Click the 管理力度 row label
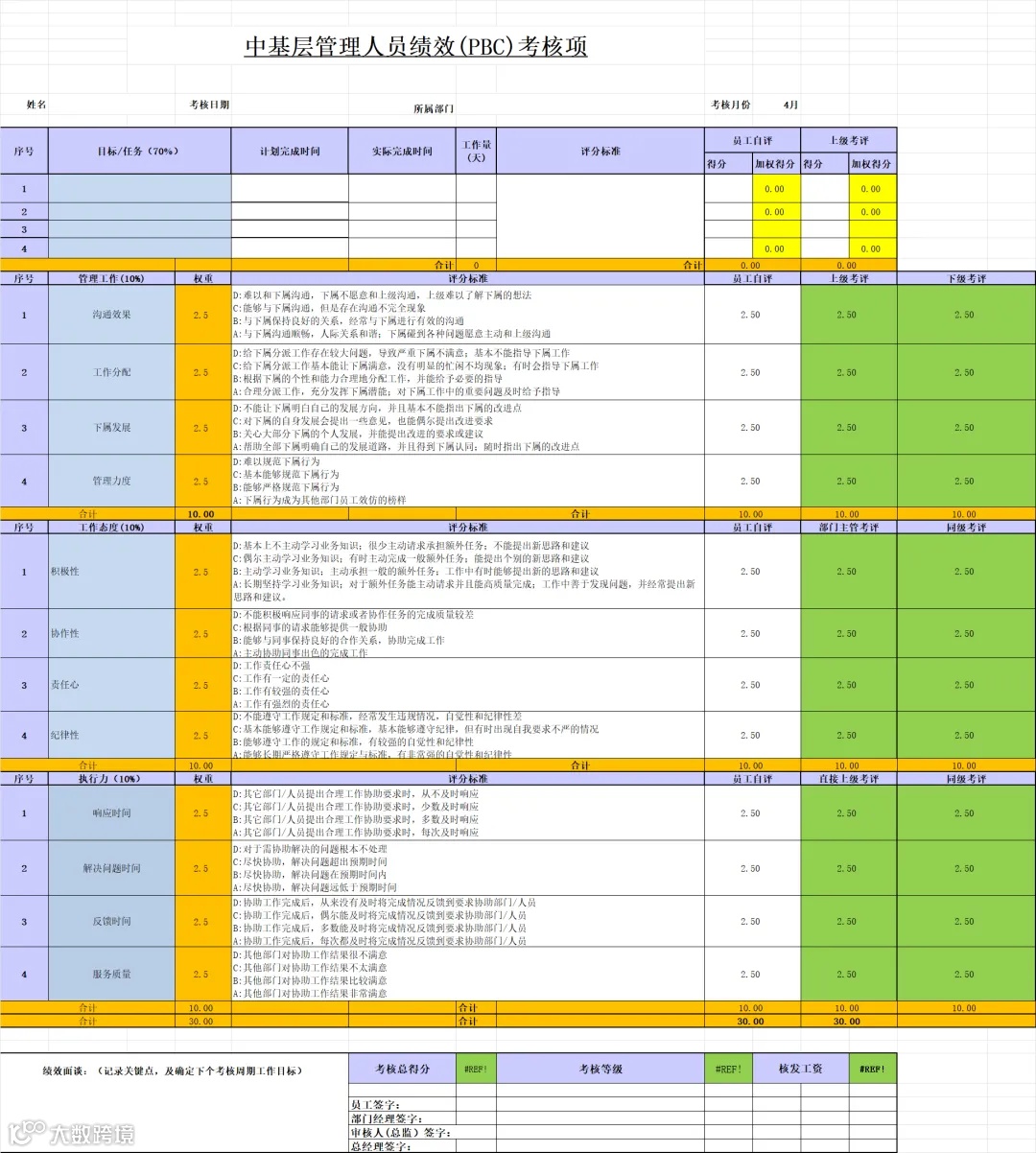 [111, 481]
